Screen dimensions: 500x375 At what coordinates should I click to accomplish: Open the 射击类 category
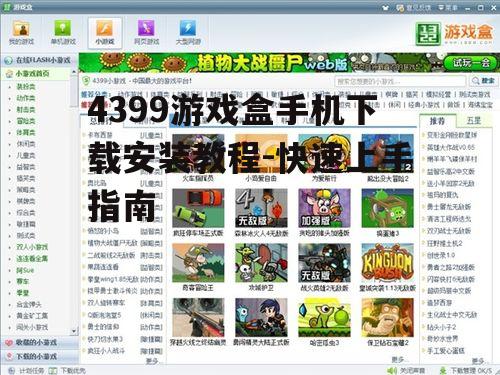point(26,109)
